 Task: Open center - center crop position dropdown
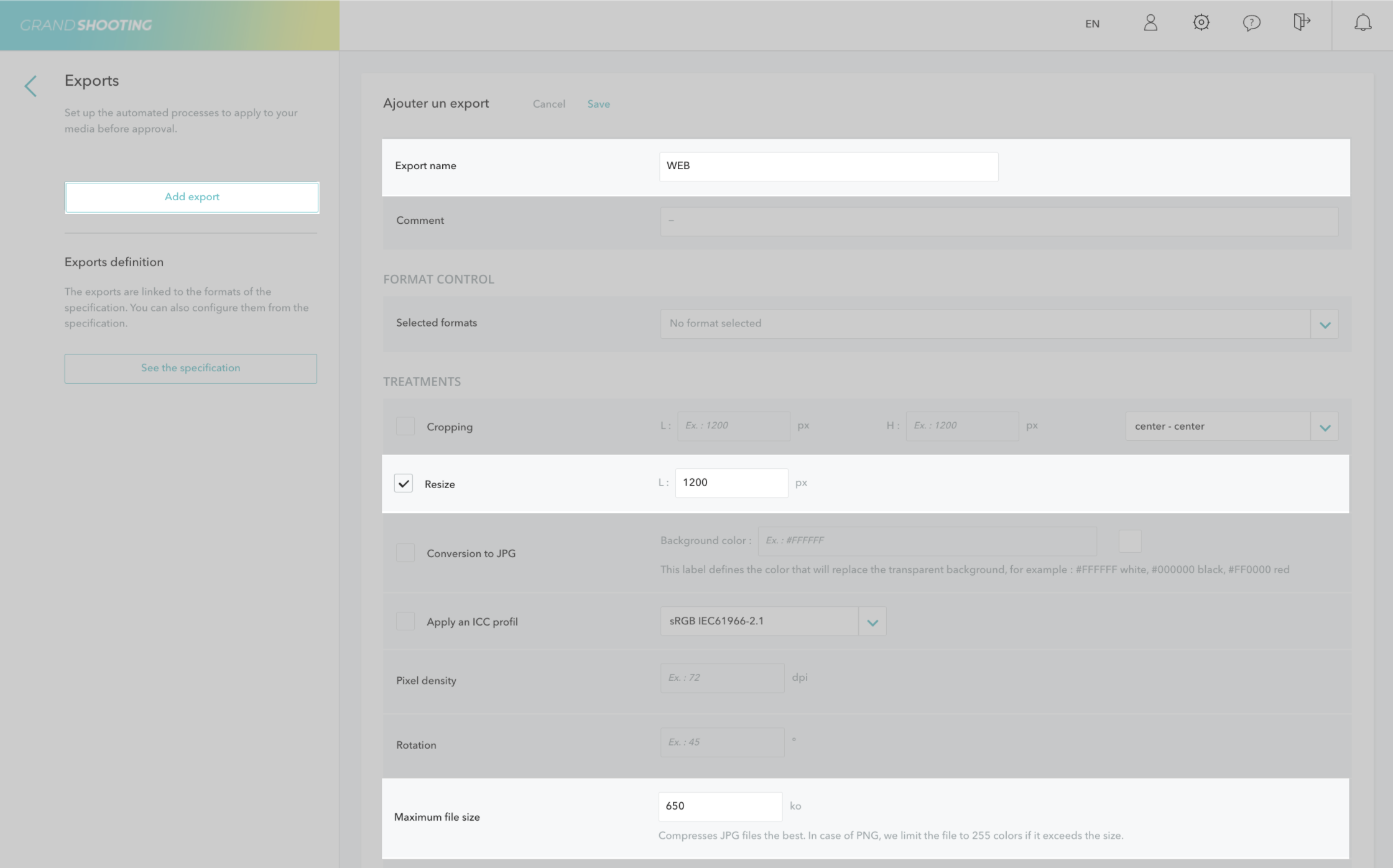coord(1325,427)
